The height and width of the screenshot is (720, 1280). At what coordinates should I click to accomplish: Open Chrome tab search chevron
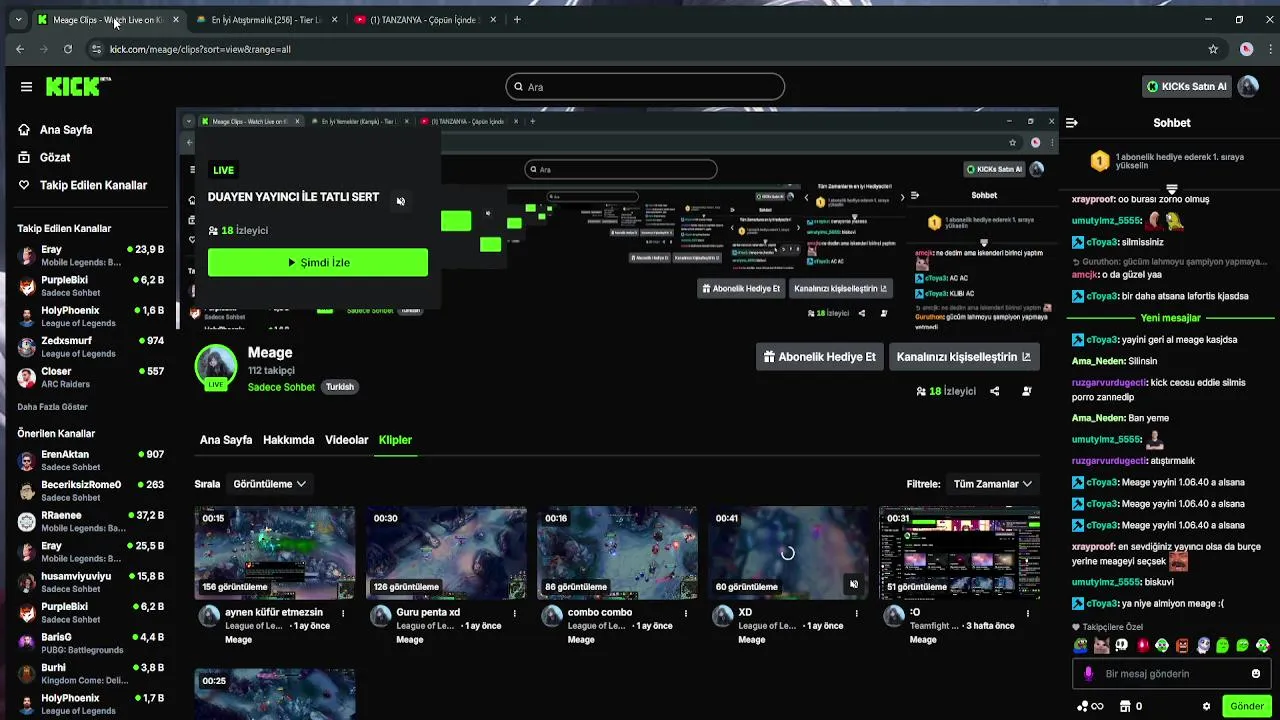18,20
